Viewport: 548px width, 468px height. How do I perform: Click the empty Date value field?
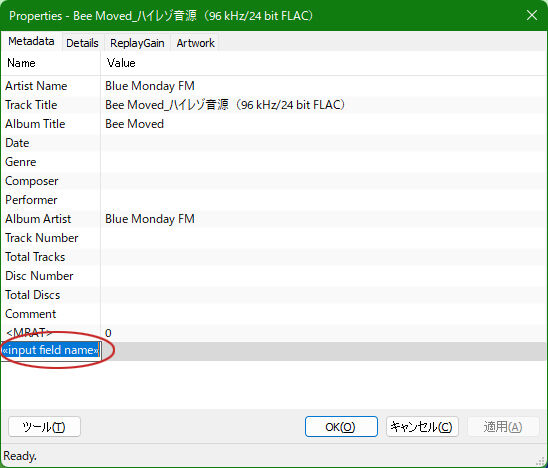323,143
